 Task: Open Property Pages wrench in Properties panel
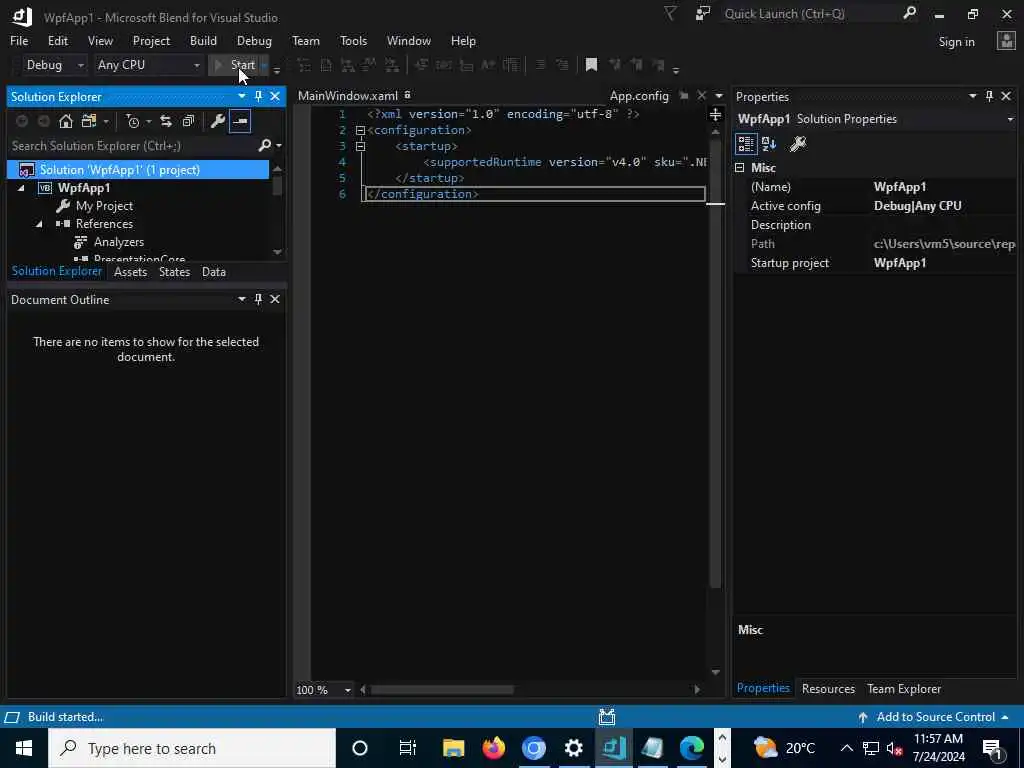[797, 144]
